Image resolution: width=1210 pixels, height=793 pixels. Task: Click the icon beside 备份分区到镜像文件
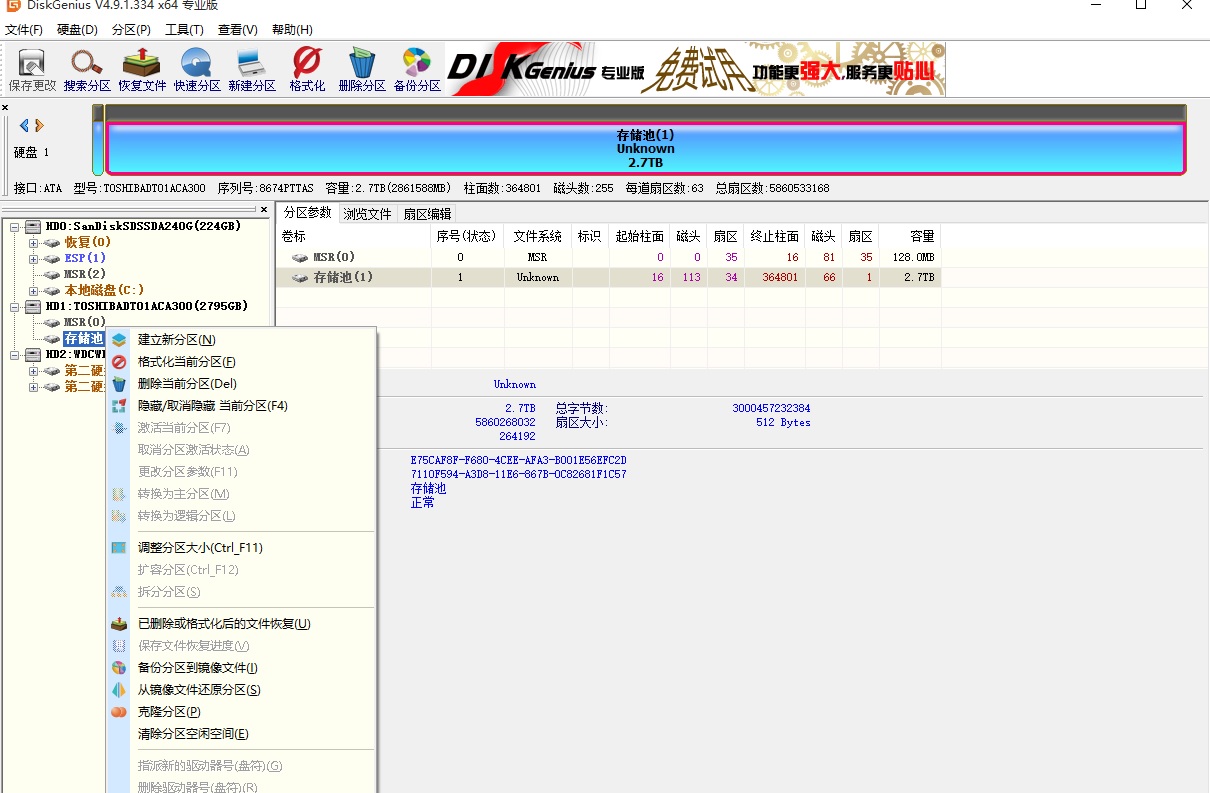[x=119, y=668]
